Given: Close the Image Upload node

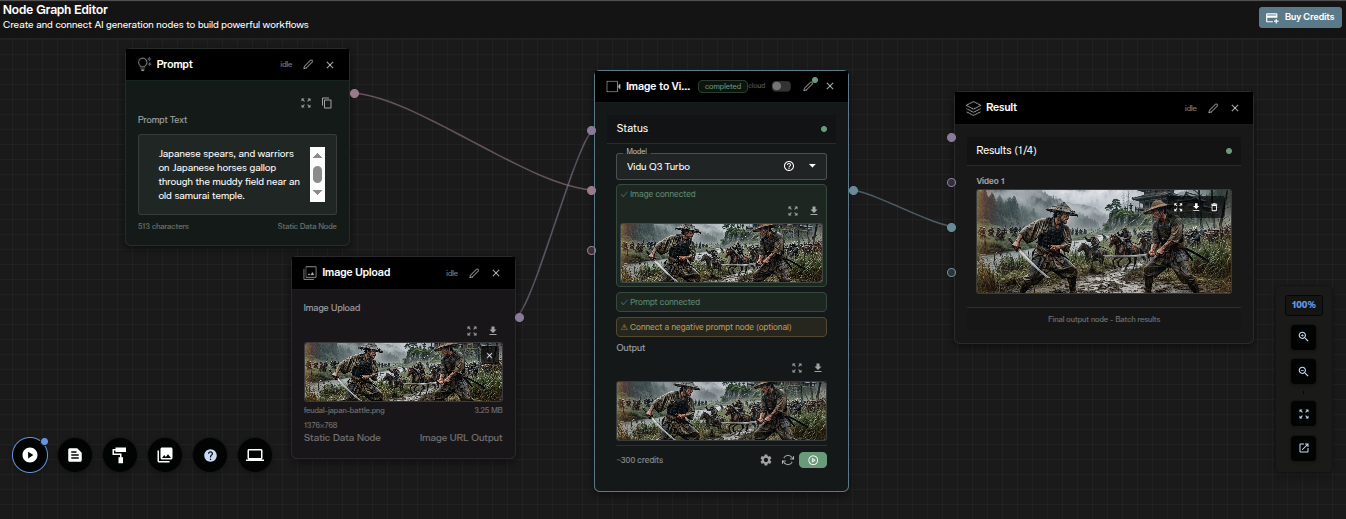Looking at the screenshot, I should 496,273.
